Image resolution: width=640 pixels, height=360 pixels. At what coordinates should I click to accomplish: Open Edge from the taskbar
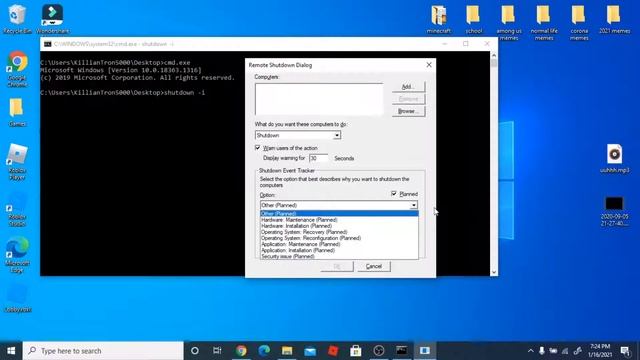264,351
